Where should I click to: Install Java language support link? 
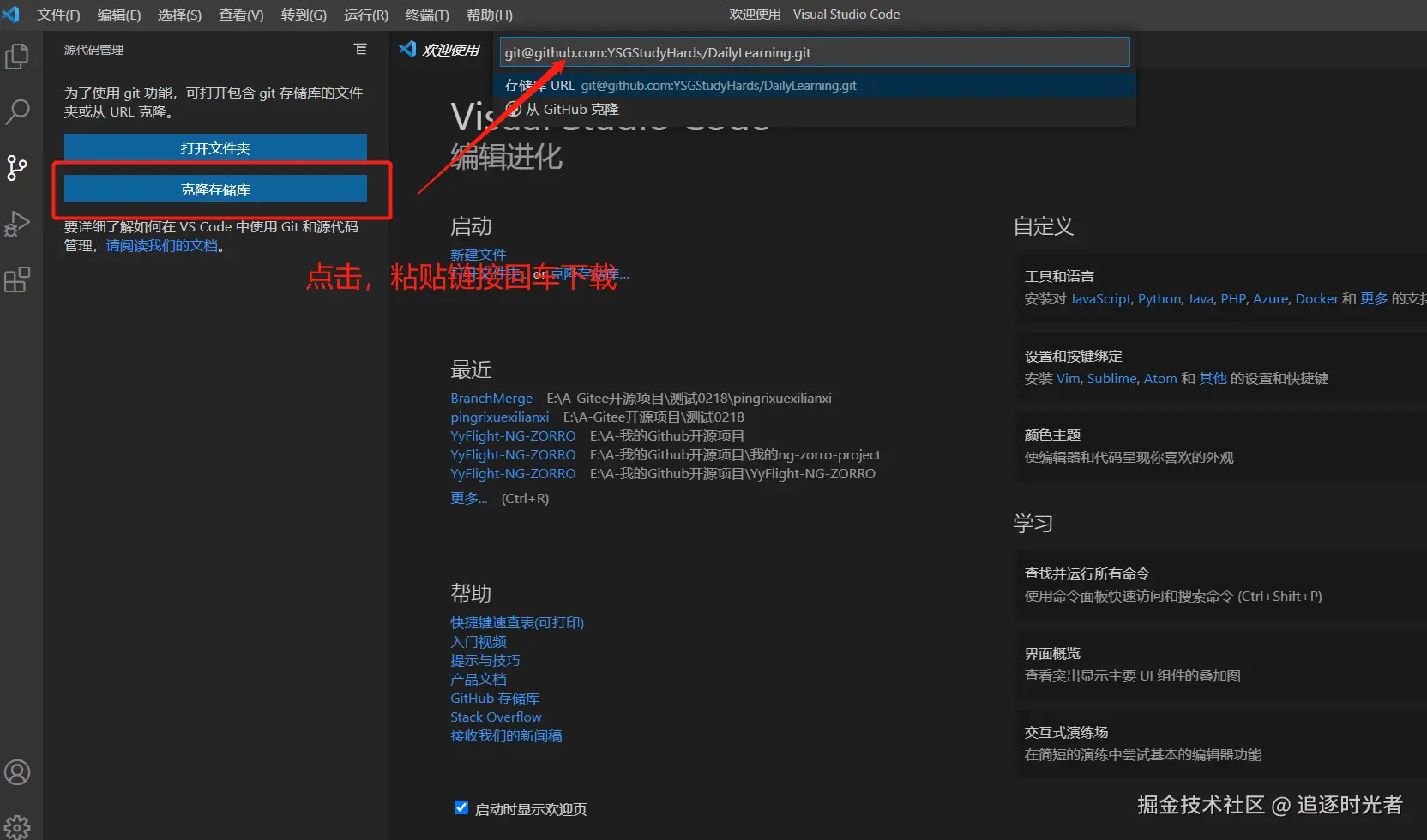(1201, 298)
